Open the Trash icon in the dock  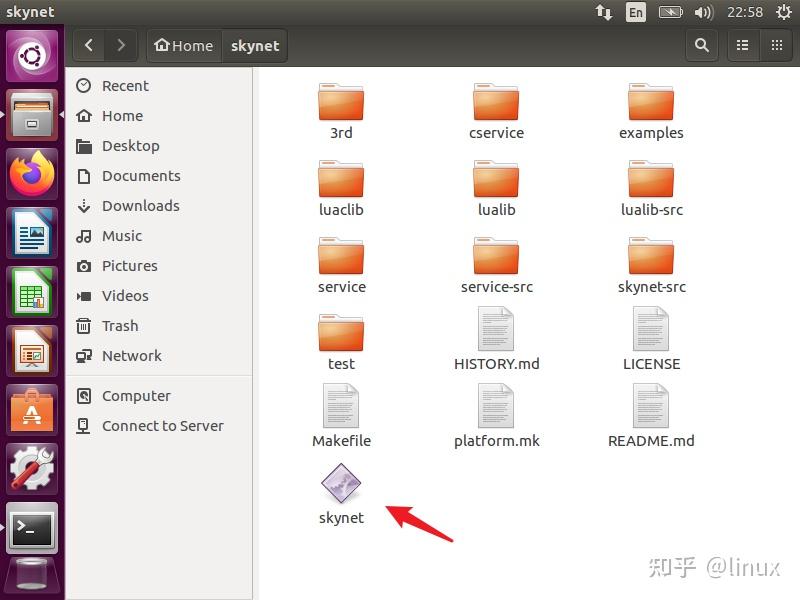pyautogui.click(x=32, y=573)
